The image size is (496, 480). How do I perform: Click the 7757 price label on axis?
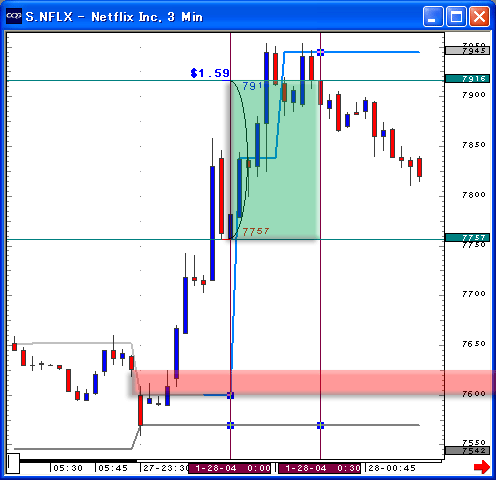tap(467, 237)
